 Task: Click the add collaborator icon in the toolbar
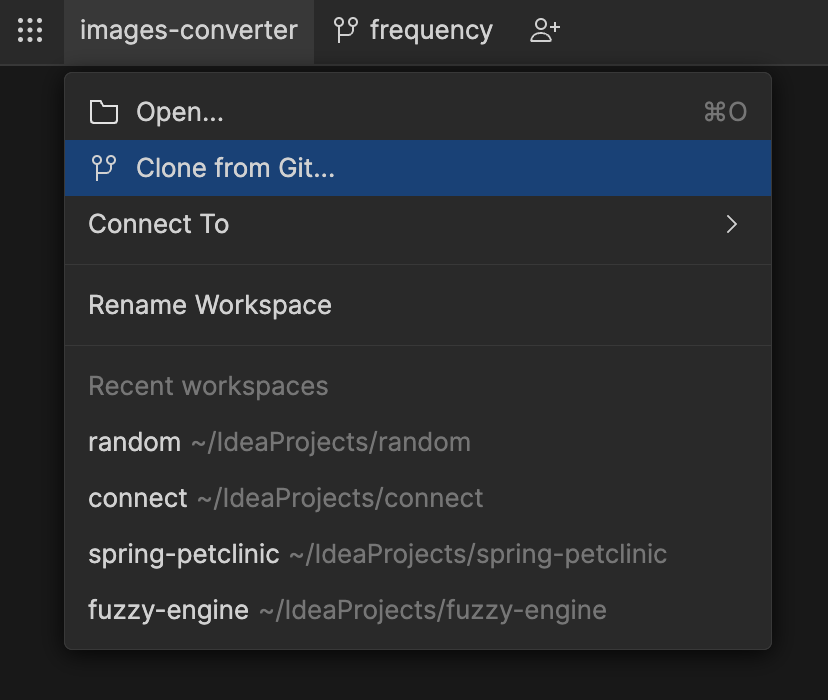coord(544,30)
